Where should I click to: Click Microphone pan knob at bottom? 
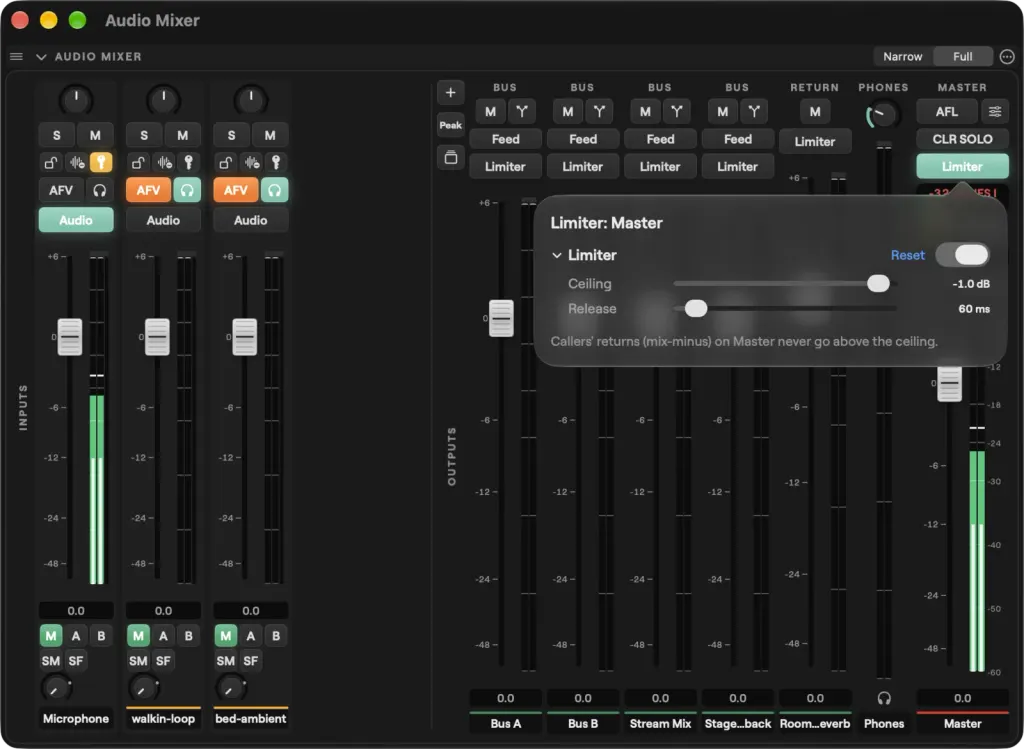tap(55, 688)
